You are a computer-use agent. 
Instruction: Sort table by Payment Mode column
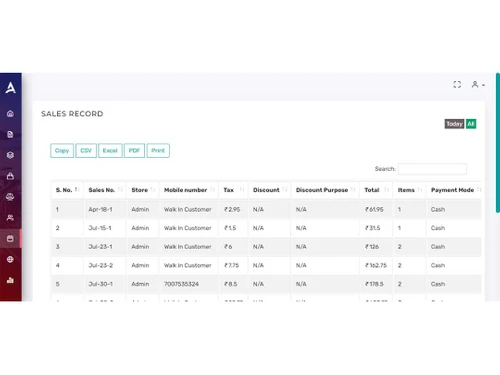[x=454, y=190]
